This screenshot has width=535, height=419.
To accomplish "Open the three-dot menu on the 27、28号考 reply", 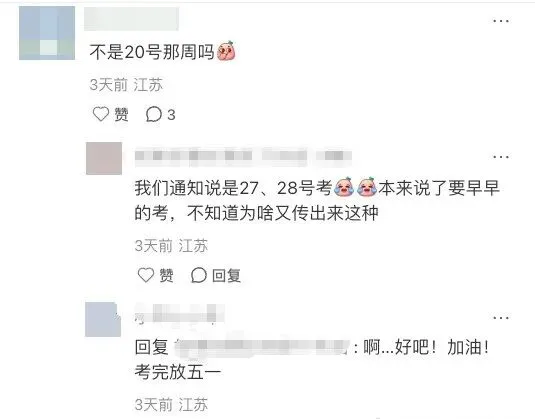I will [x=501, y=157].
